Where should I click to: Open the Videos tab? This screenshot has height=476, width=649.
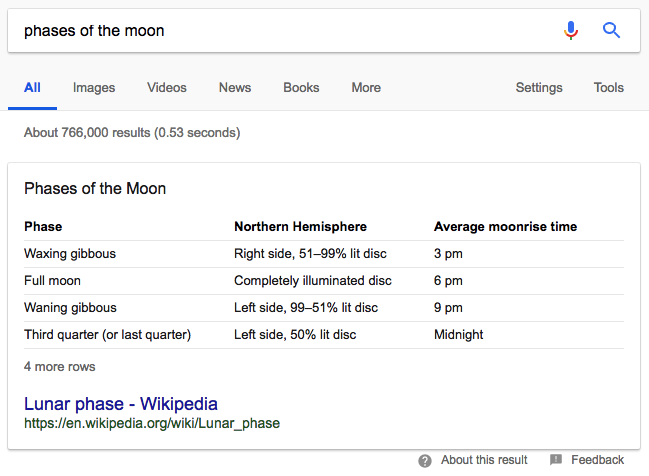(x=167, y=88)
